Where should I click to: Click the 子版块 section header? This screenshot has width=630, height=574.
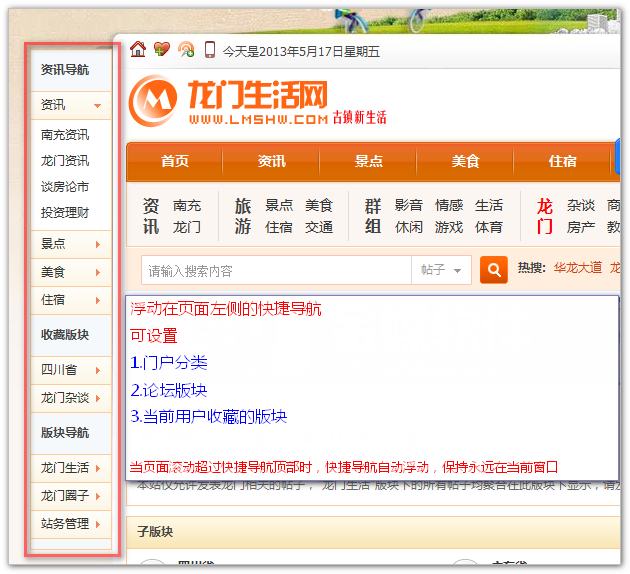[155, 531]
